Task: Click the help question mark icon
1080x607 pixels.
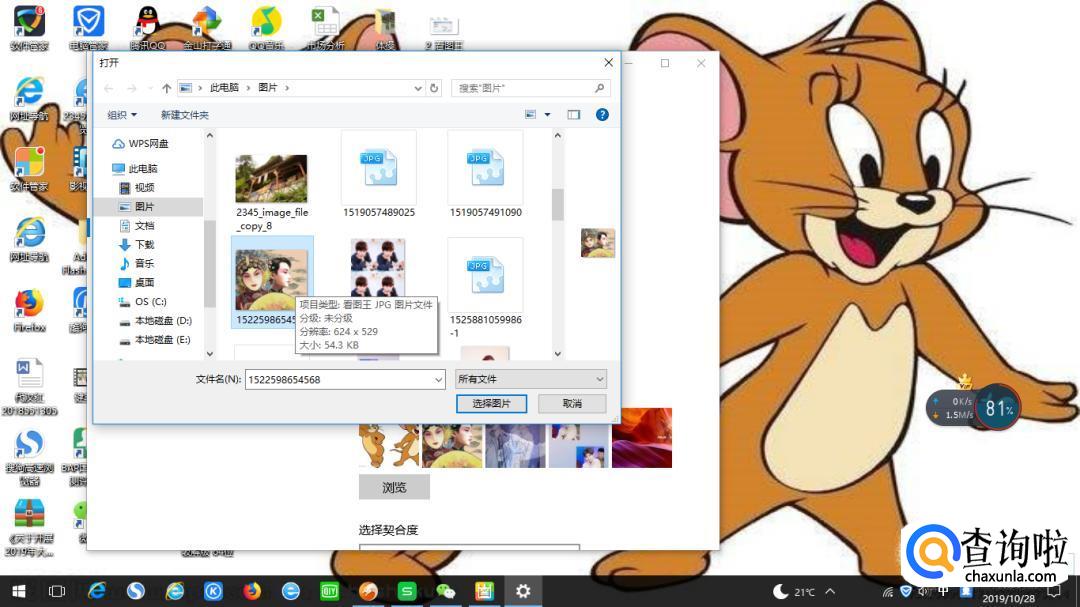Action: (x=602, y=115)
